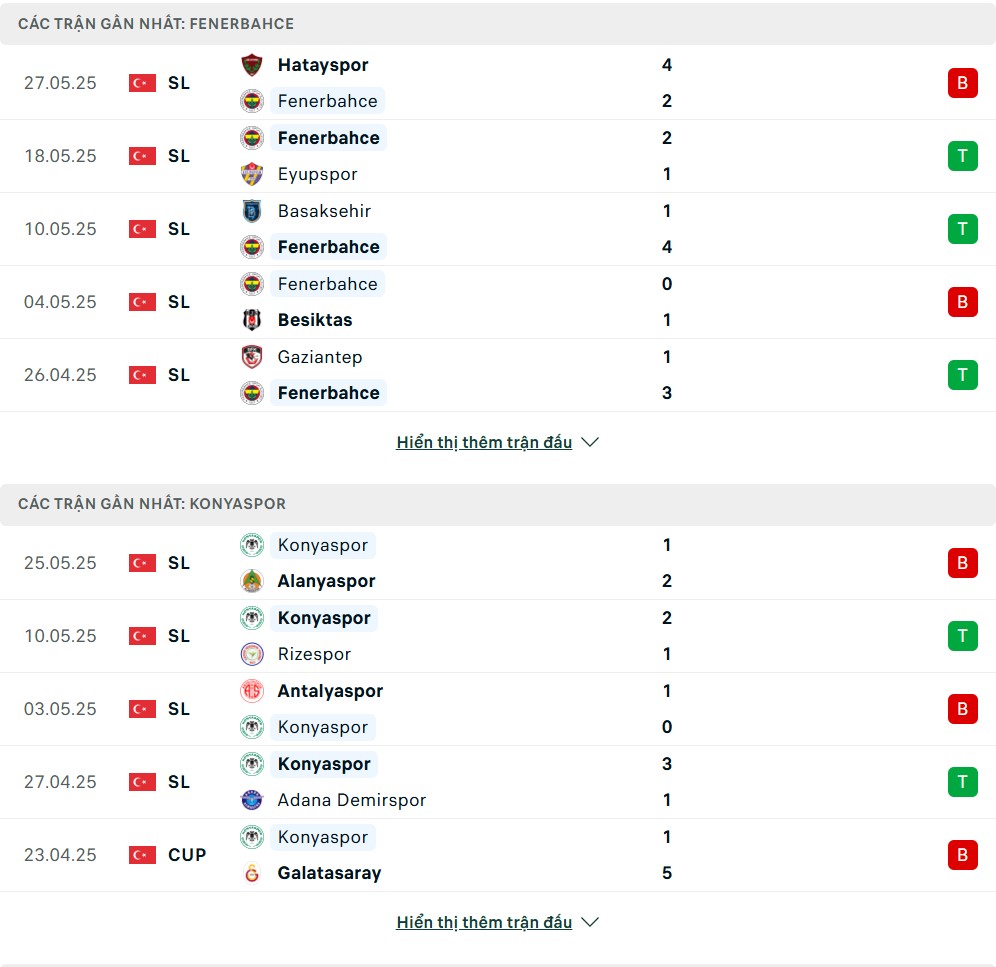Screen dimensions: 996x967
Task: Click red B result badge for Hatayspor match
Action: [x=962, y=83]
